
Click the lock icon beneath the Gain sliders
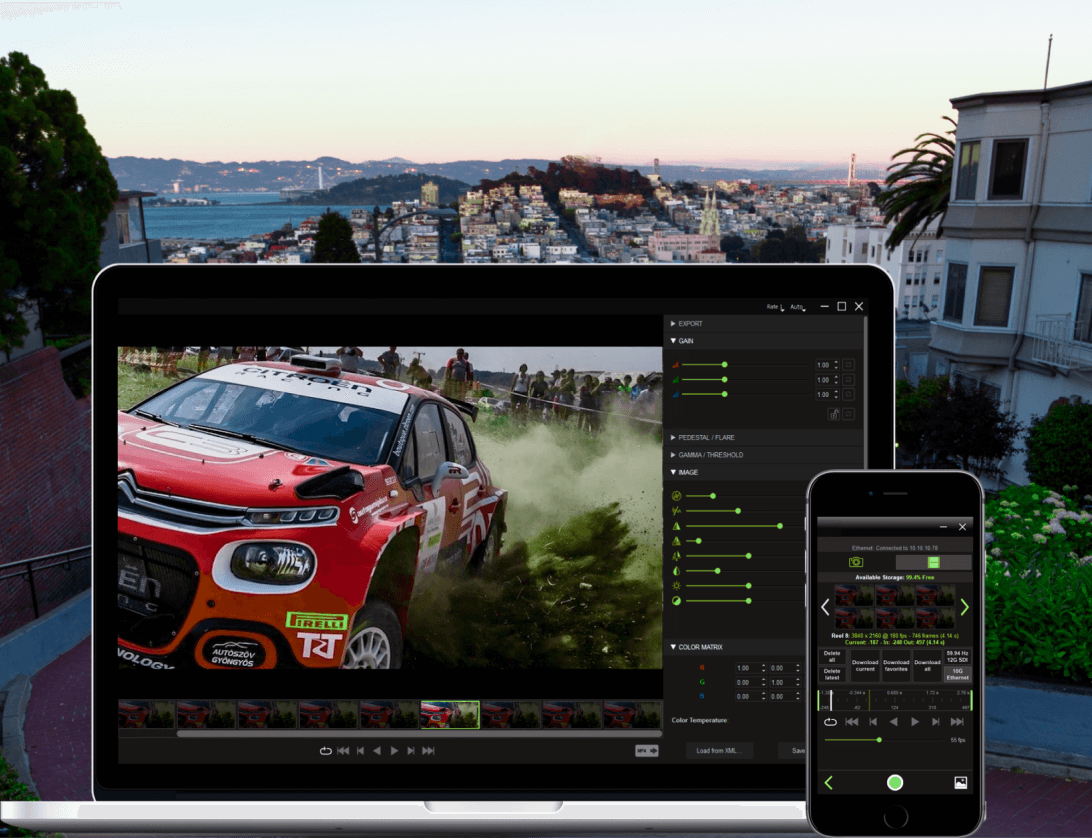pos(834,413)
